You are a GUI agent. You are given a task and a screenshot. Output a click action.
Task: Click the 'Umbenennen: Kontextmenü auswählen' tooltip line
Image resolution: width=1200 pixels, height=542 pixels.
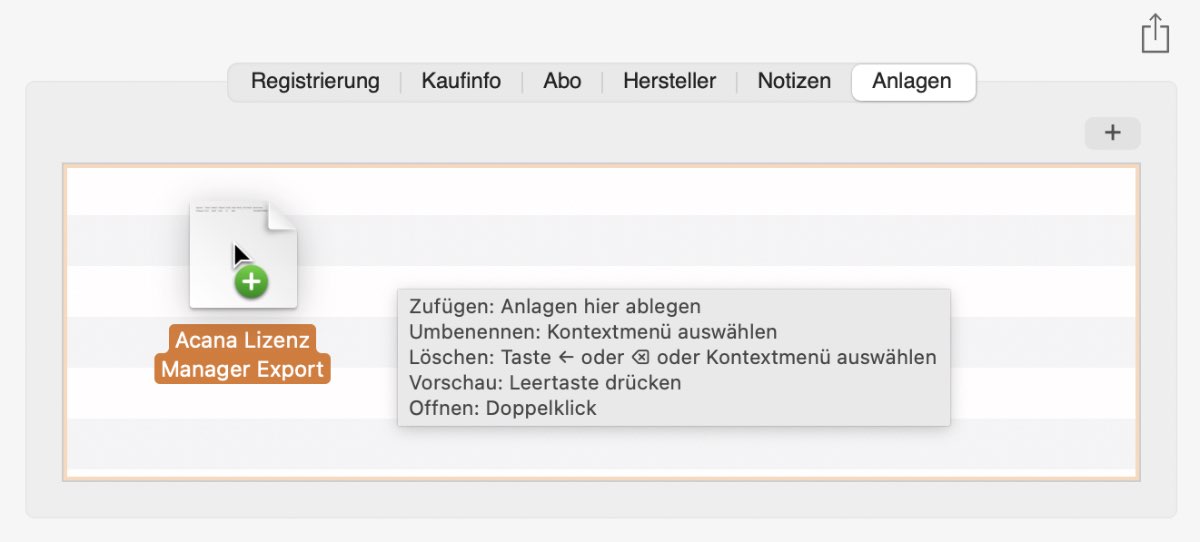593,331
